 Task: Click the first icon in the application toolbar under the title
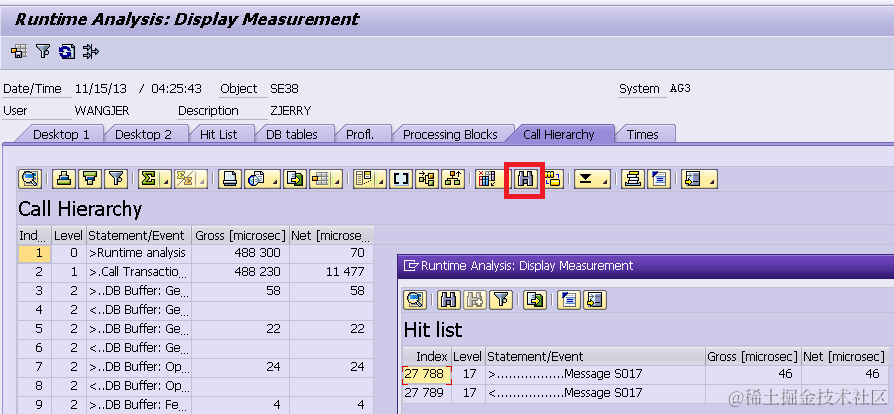[19, 51]
